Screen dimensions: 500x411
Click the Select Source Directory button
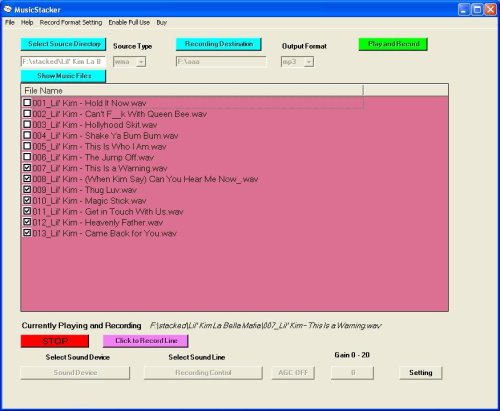(x=63, y=44)
